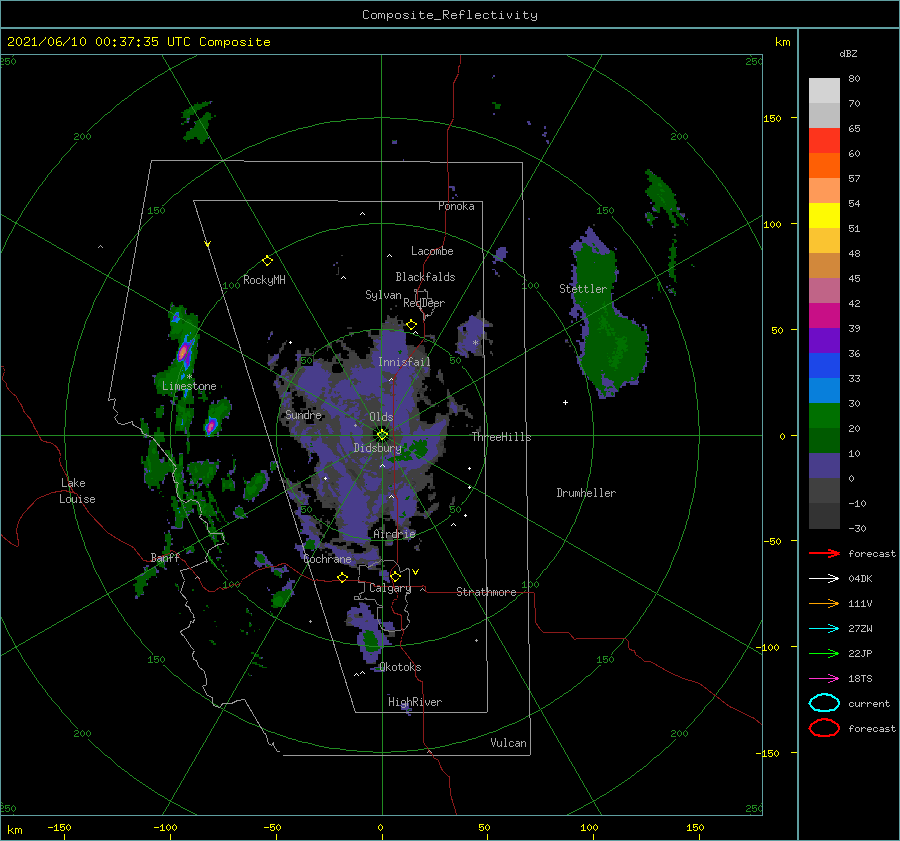
Task: Select the 80 dBZ color swatch
Action: pyautogui.click(x=824, y=90)
